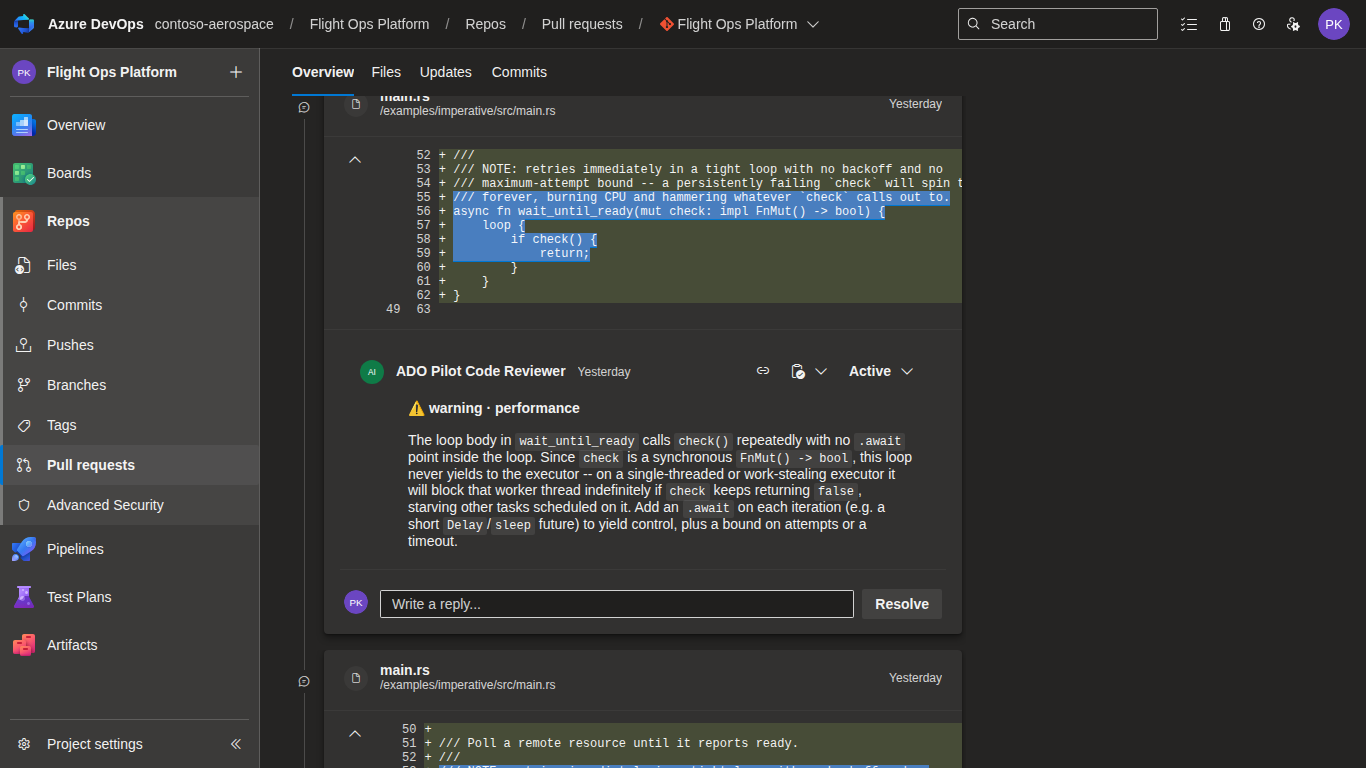Expand the Active status dropdown
Screen dimensions: 1366x768
point(881,371)
